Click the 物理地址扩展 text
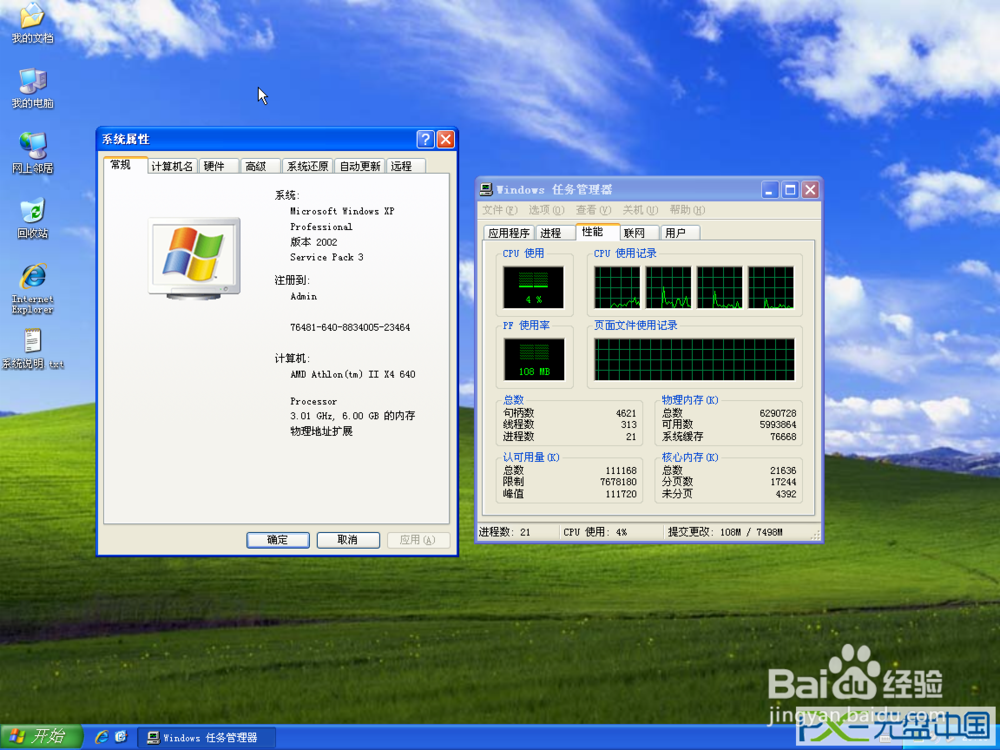The width and height of the screenshot is (1000, 750). pyautogui.click(x=321, y=431)
